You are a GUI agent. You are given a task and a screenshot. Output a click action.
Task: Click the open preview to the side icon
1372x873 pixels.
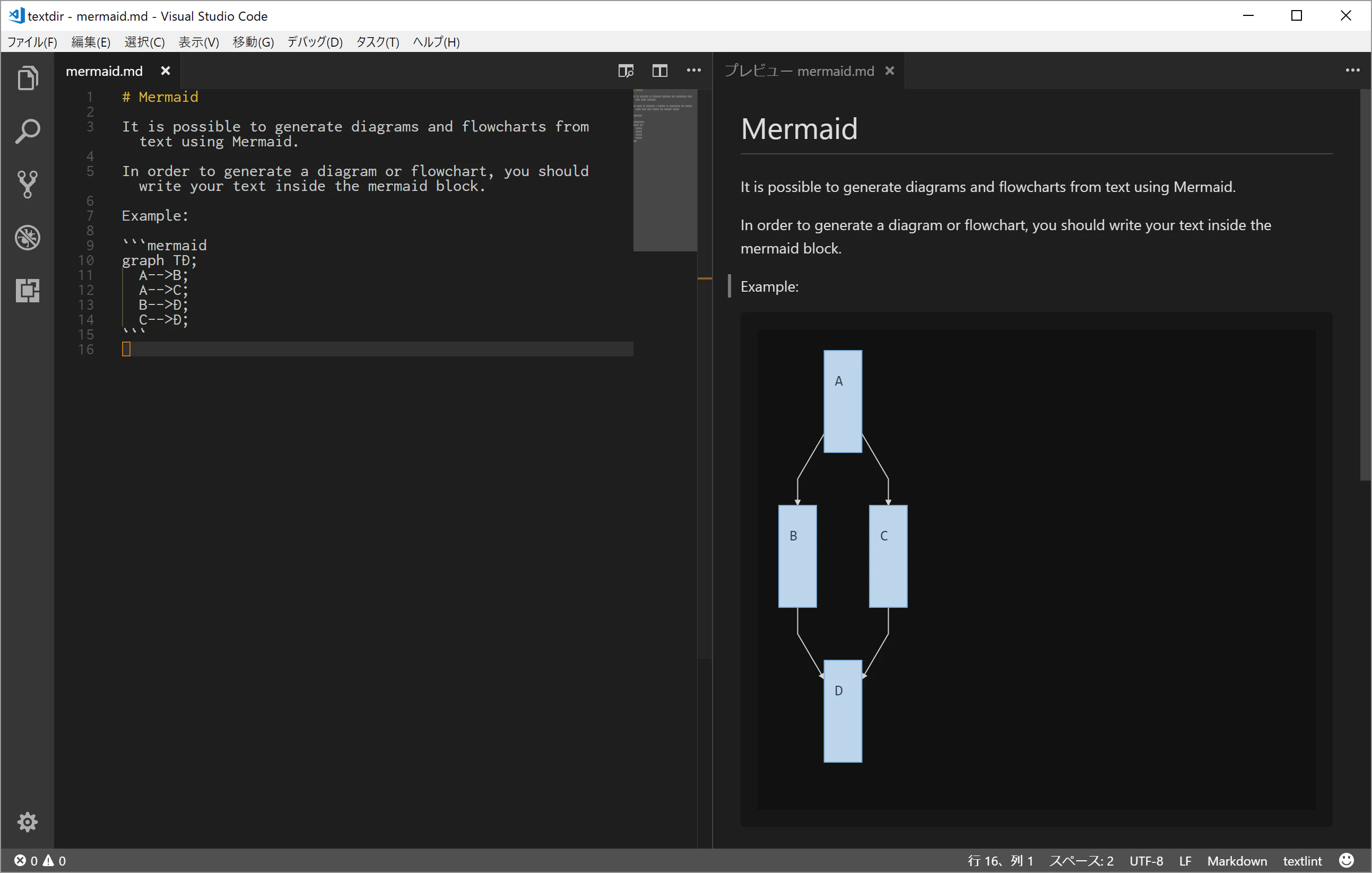(x=626, y=71)
